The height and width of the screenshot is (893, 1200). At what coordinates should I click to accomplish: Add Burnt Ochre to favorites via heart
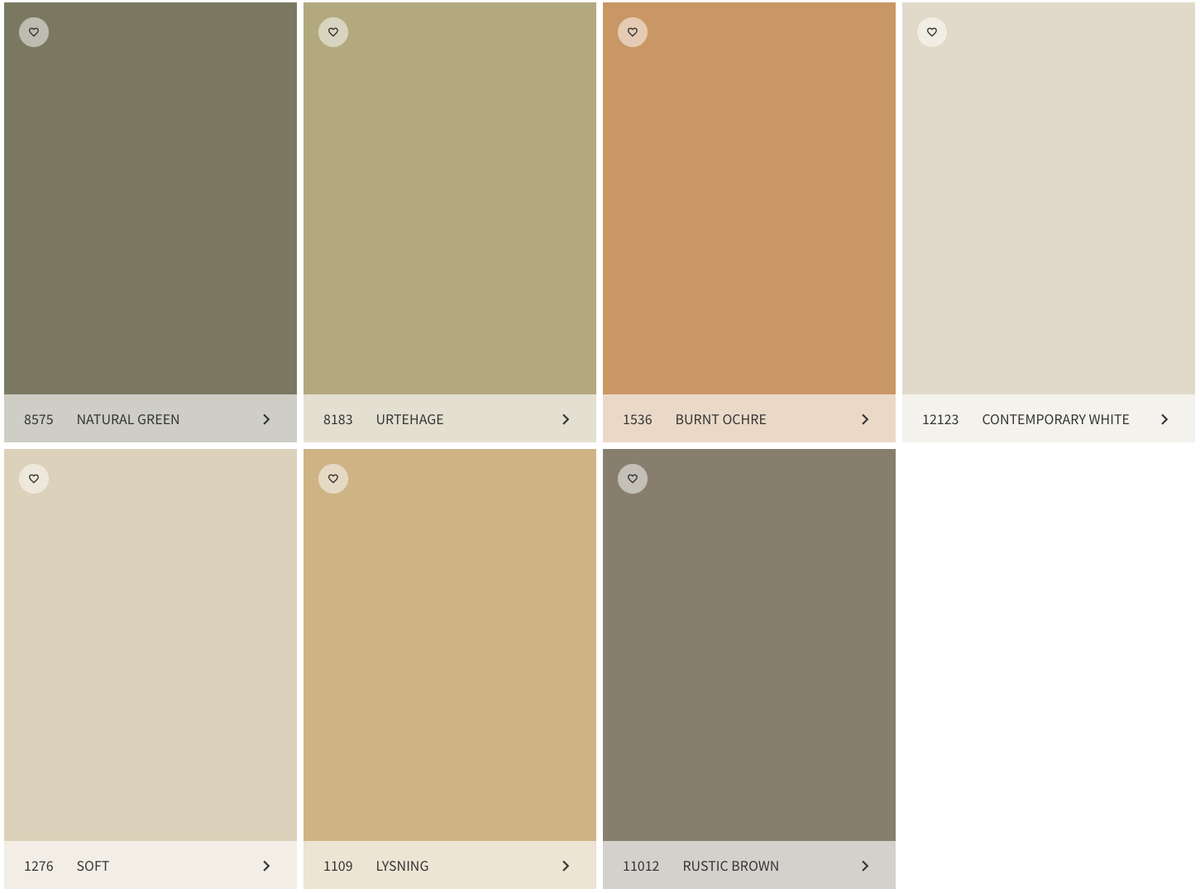(632, 32)
